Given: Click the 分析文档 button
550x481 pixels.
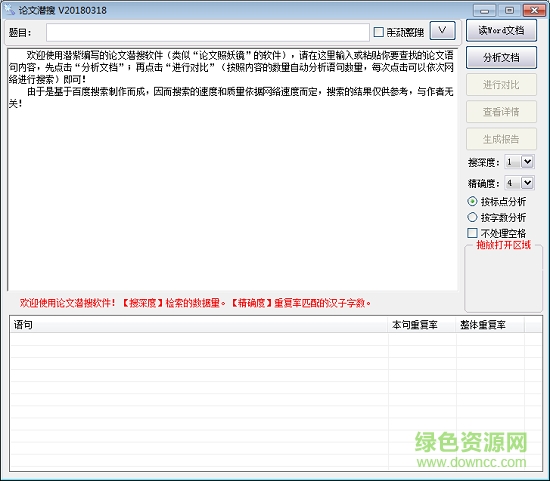Looking at the screenshot, I should click(x=501, y=58).
